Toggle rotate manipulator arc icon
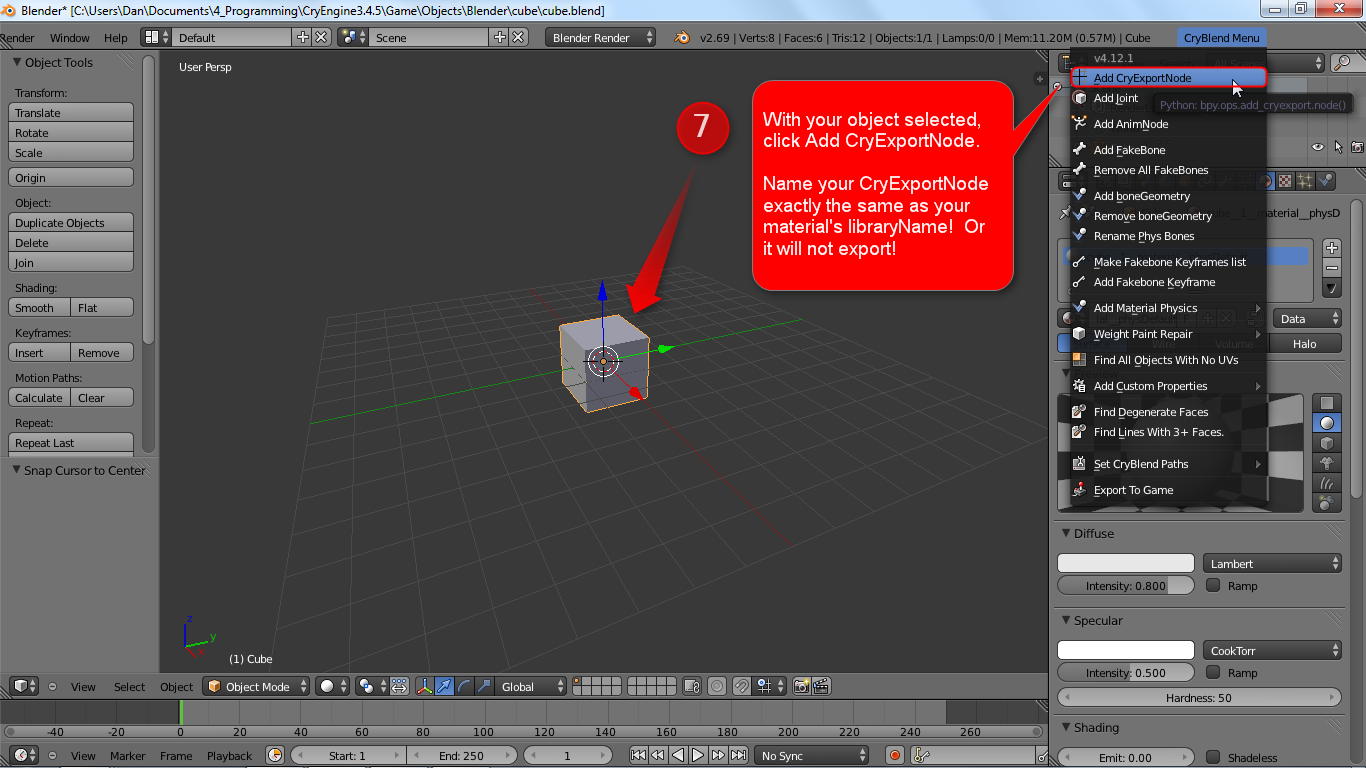This screenshot has width=1366, height=768. pyautogui.click(x=465, y=687)
